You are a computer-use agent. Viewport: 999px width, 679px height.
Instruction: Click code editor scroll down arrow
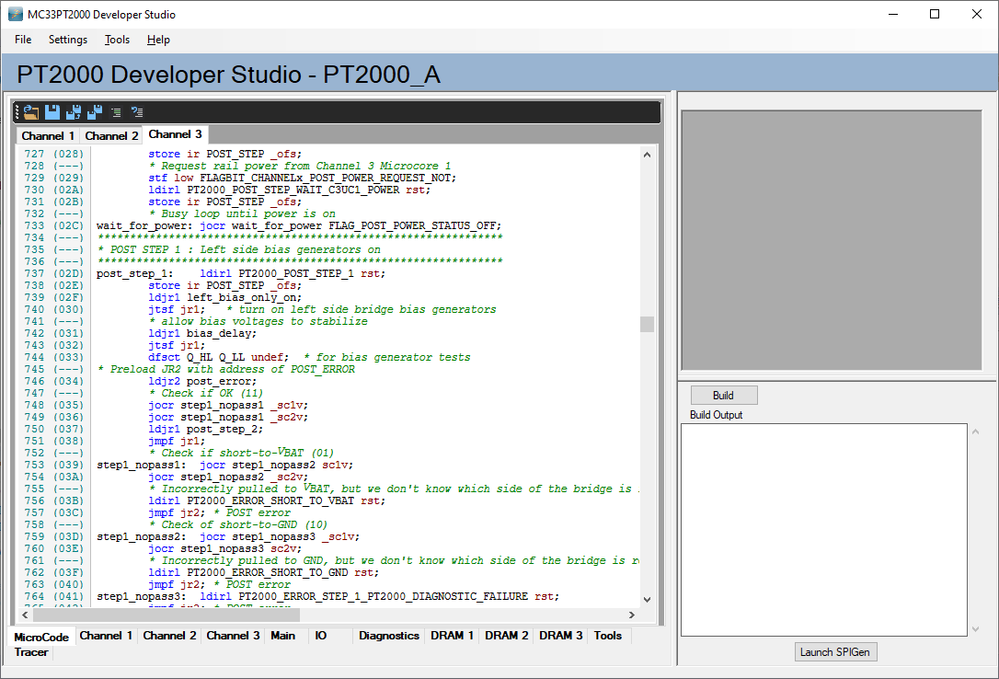pos(647,599)
